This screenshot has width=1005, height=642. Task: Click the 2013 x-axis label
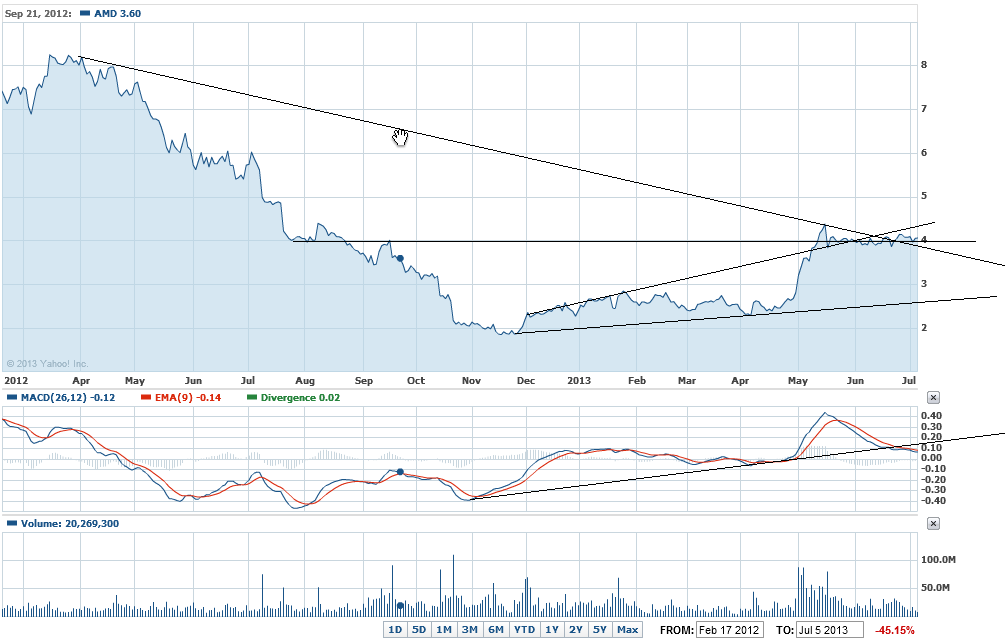pos(579,381)
